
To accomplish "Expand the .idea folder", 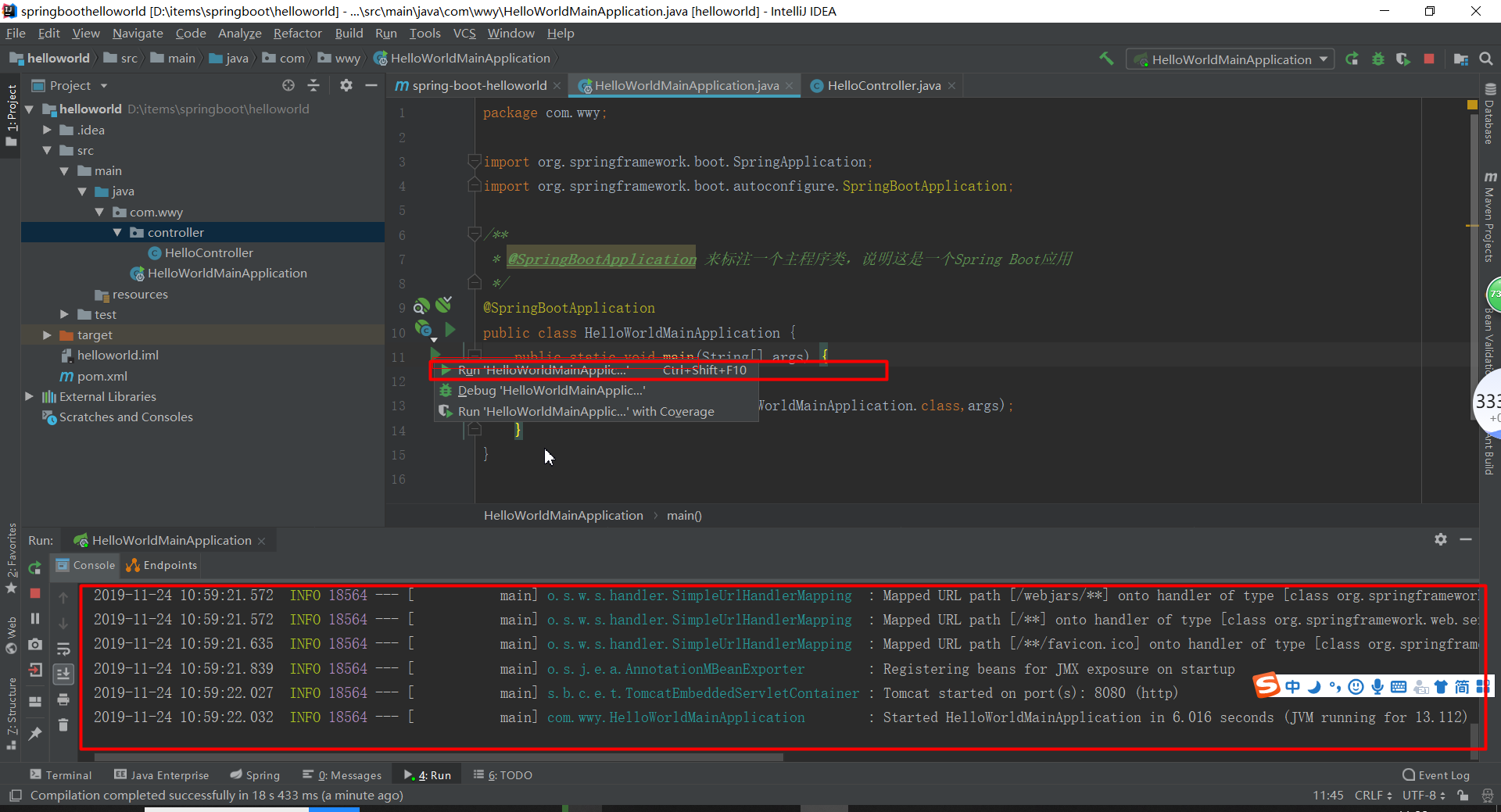I will (x=47, y=130).
